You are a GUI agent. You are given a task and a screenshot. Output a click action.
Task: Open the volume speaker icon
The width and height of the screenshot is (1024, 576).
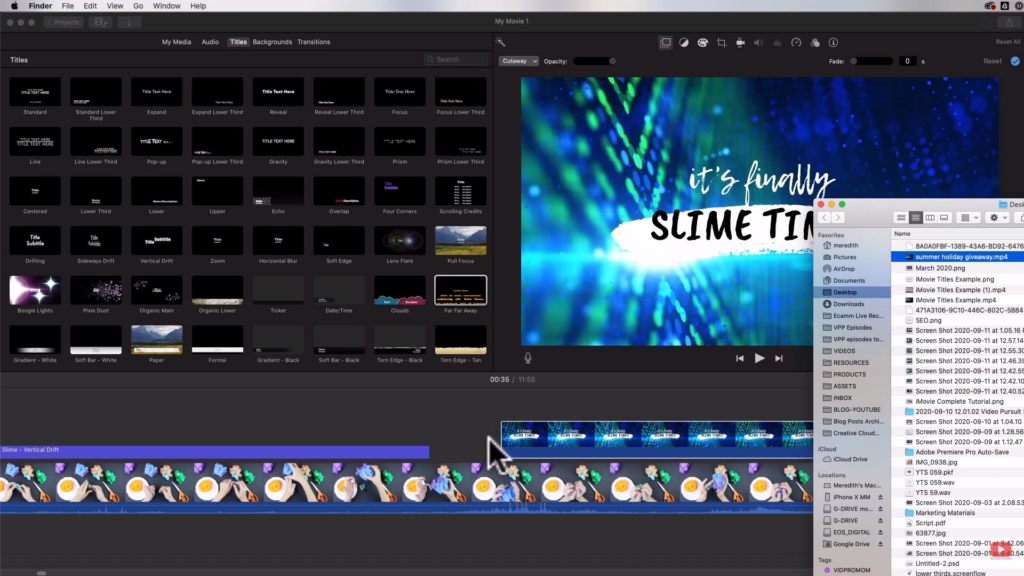click(x=759, y=42)
